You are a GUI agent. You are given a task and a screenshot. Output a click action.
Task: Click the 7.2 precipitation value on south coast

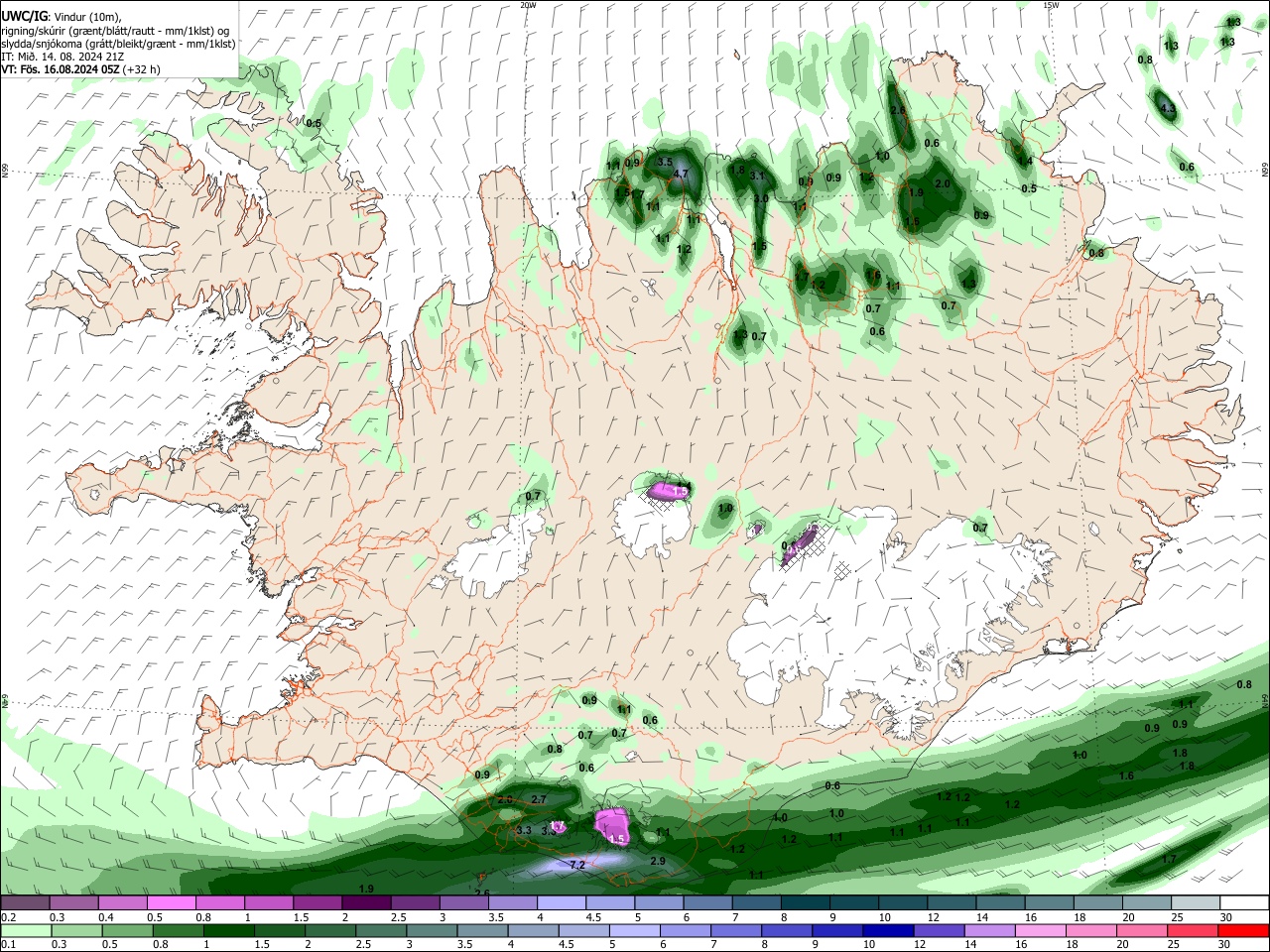(x=577, y=865)
